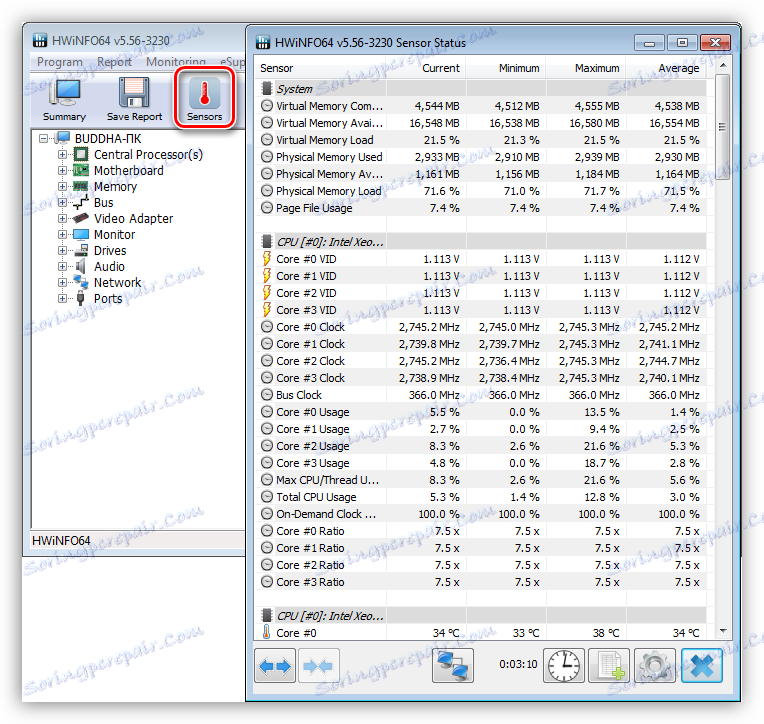This screenshot has width=764, height=724.
Task: Open the Monitoring menu
Action: (176, 62)
